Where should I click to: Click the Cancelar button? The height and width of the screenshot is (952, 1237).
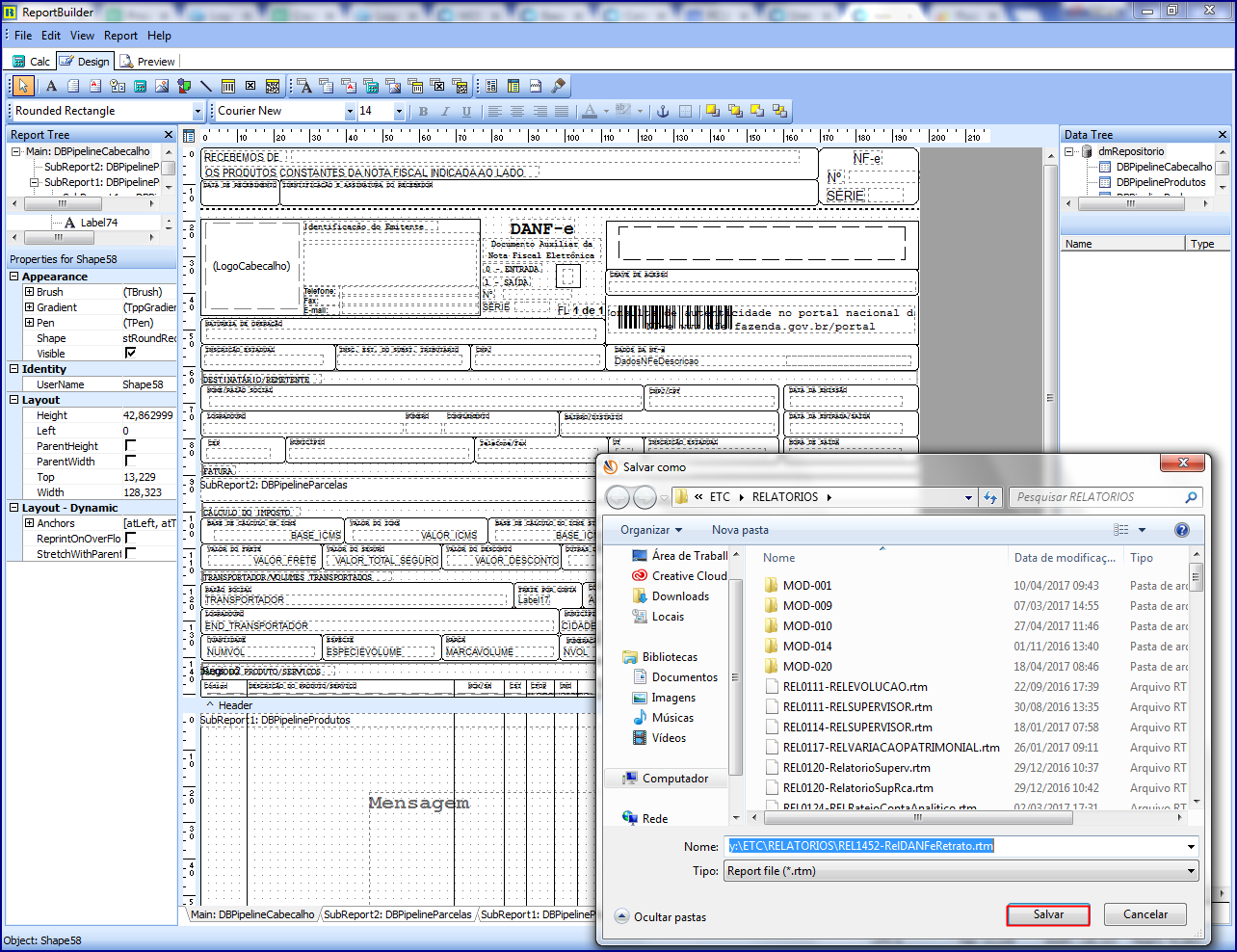point(1145,914)
